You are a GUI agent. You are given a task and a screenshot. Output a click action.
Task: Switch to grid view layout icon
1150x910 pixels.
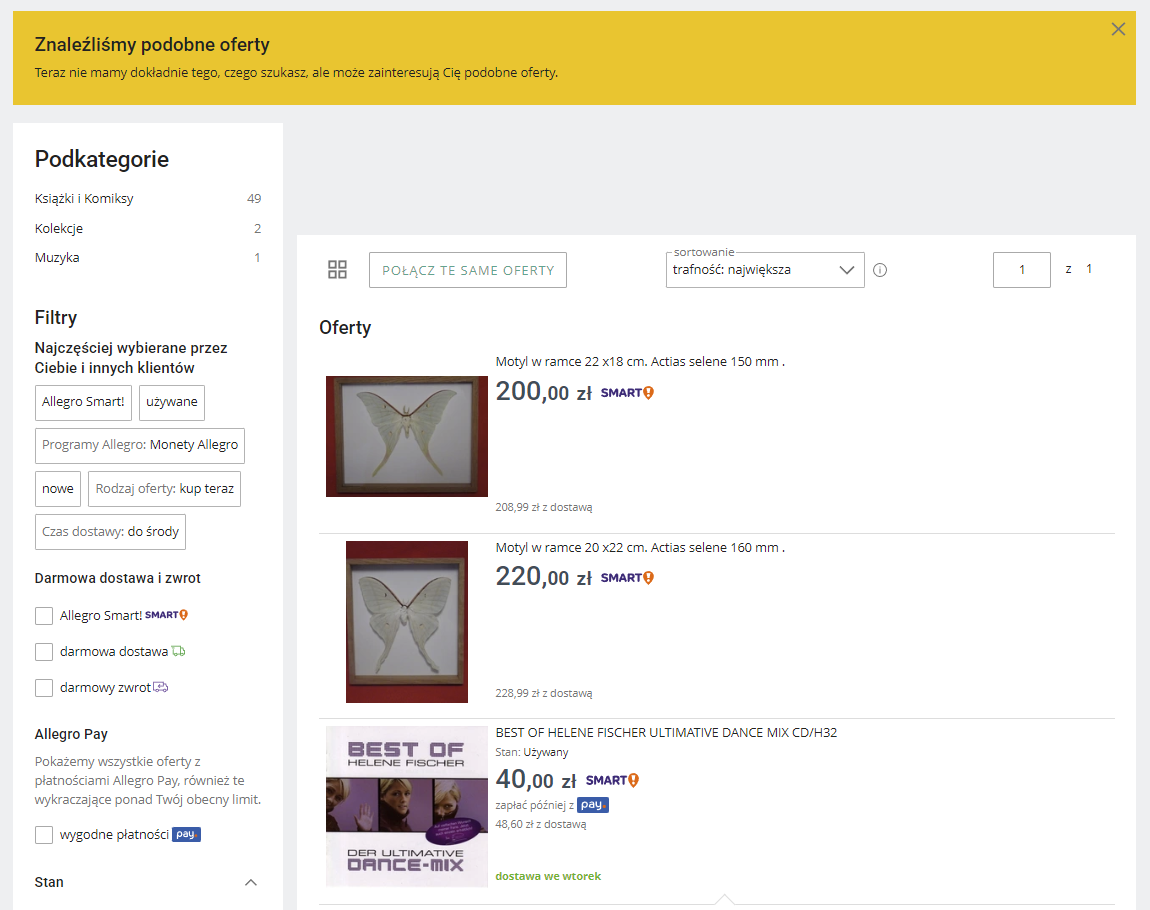coord(337,270)
